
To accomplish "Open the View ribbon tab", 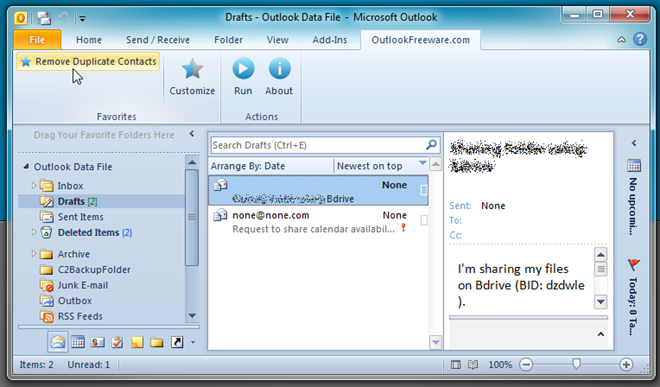I will coord(277,40).
